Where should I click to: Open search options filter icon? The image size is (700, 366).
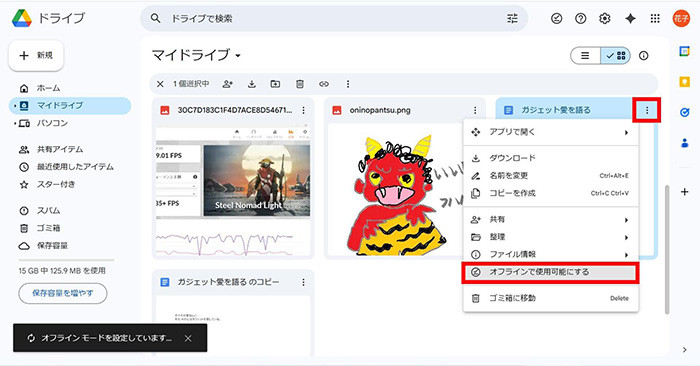click(512, 18)
